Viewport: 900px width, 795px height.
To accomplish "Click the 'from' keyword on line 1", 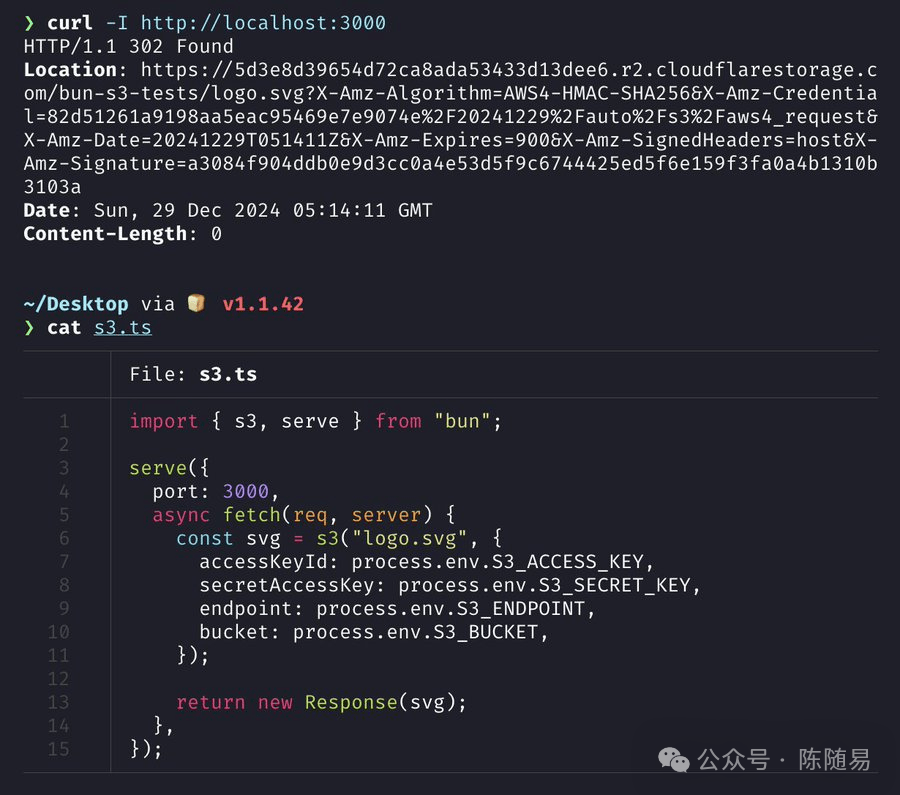I will pos(398,421).
